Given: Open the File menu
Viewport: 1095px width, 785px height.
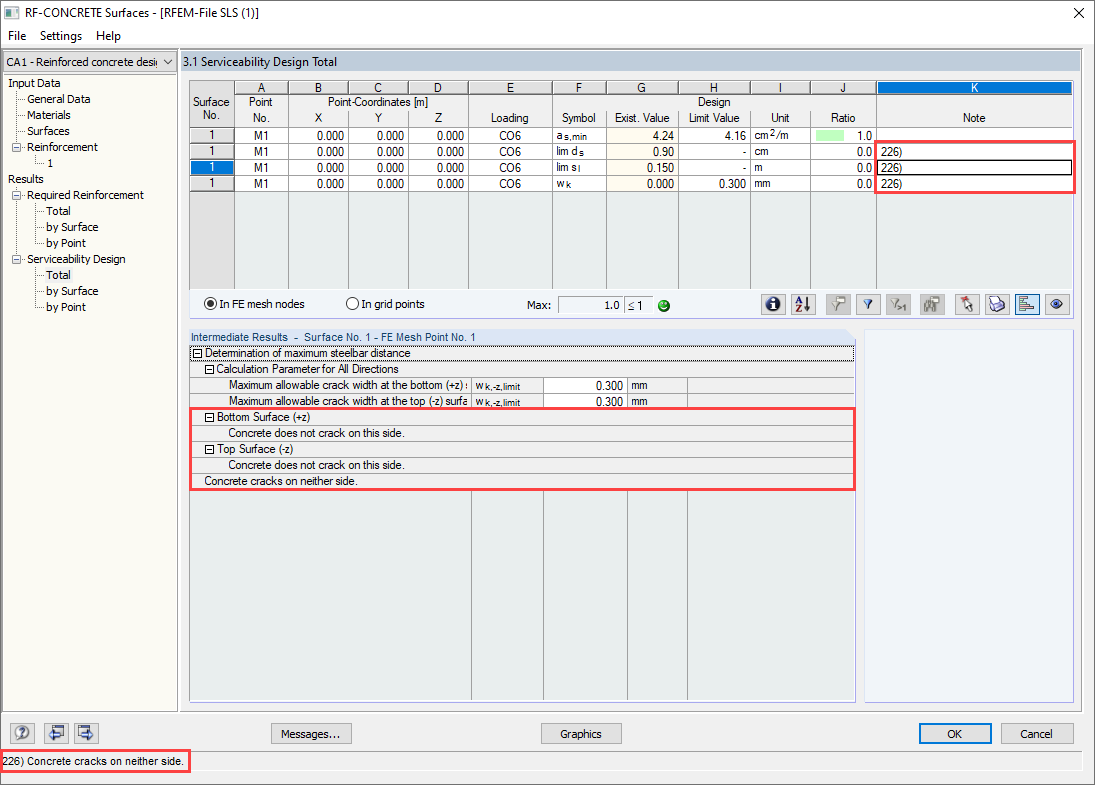Looking at the screenshot, I should pos(16,36).
